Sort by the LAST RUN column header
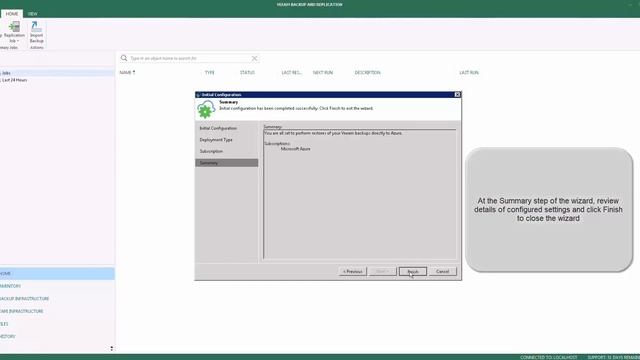The image size is (640, 360). tap(469, 73)
